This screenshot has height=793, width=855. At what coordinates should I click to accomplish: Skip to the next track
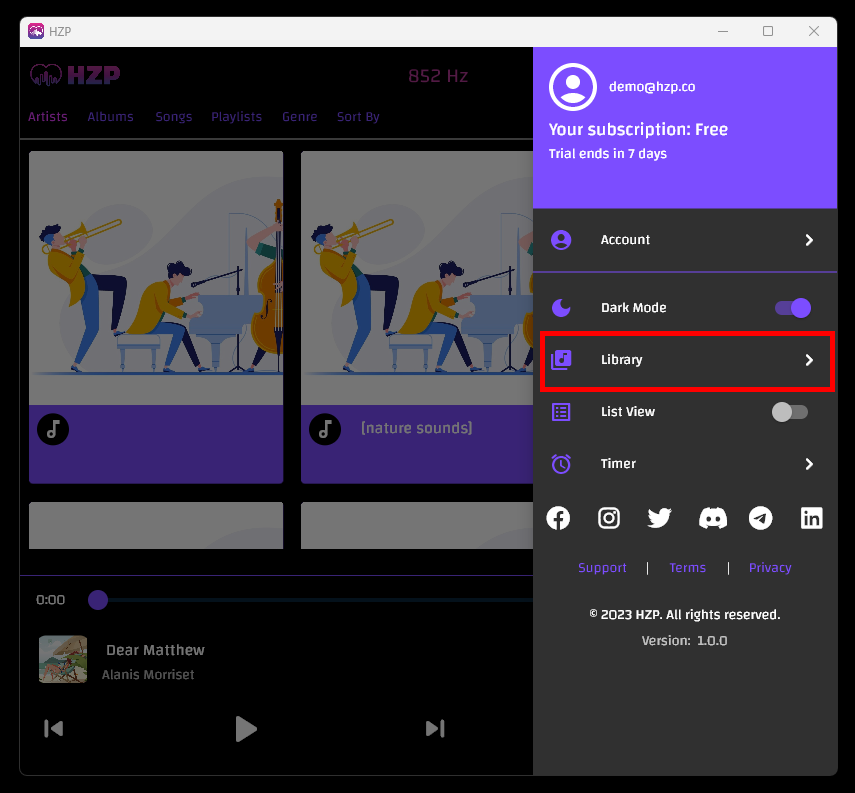[x=435, y=729]
